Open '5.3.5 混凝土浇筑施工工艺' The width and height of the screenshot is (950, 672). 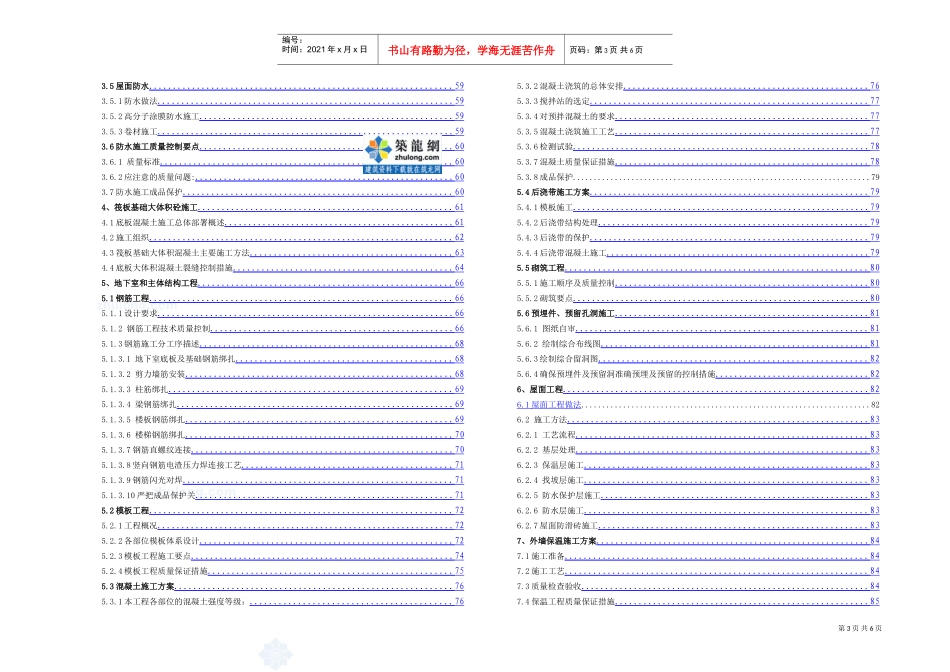(698, 131)
